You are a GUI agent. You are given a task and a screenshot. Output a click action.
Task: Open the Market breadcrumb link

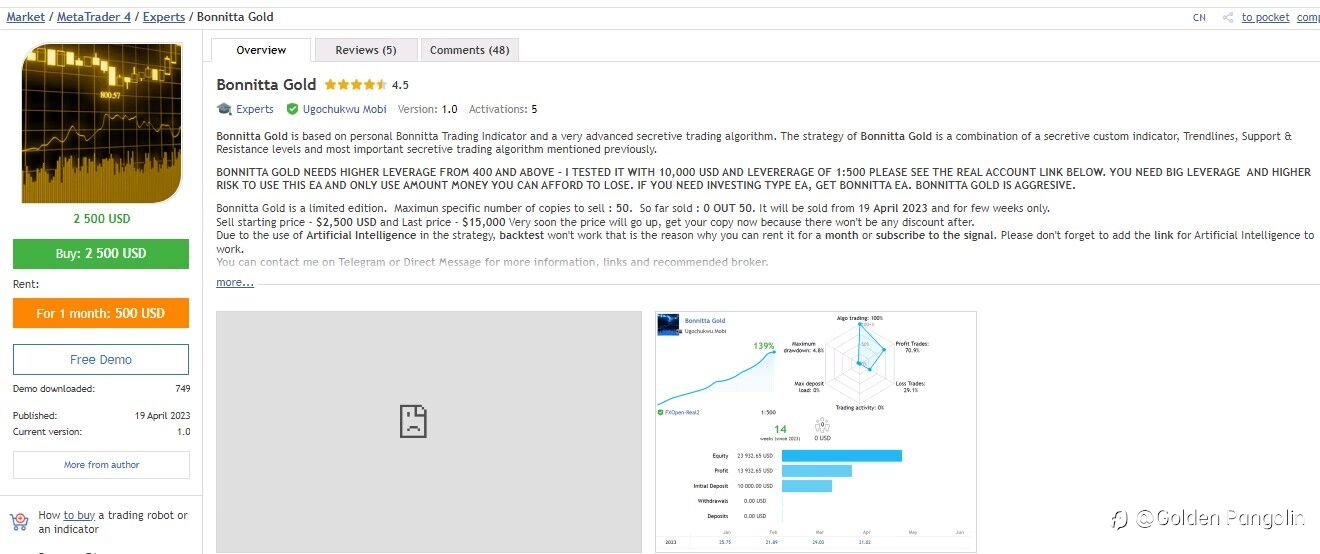(26, 17)
